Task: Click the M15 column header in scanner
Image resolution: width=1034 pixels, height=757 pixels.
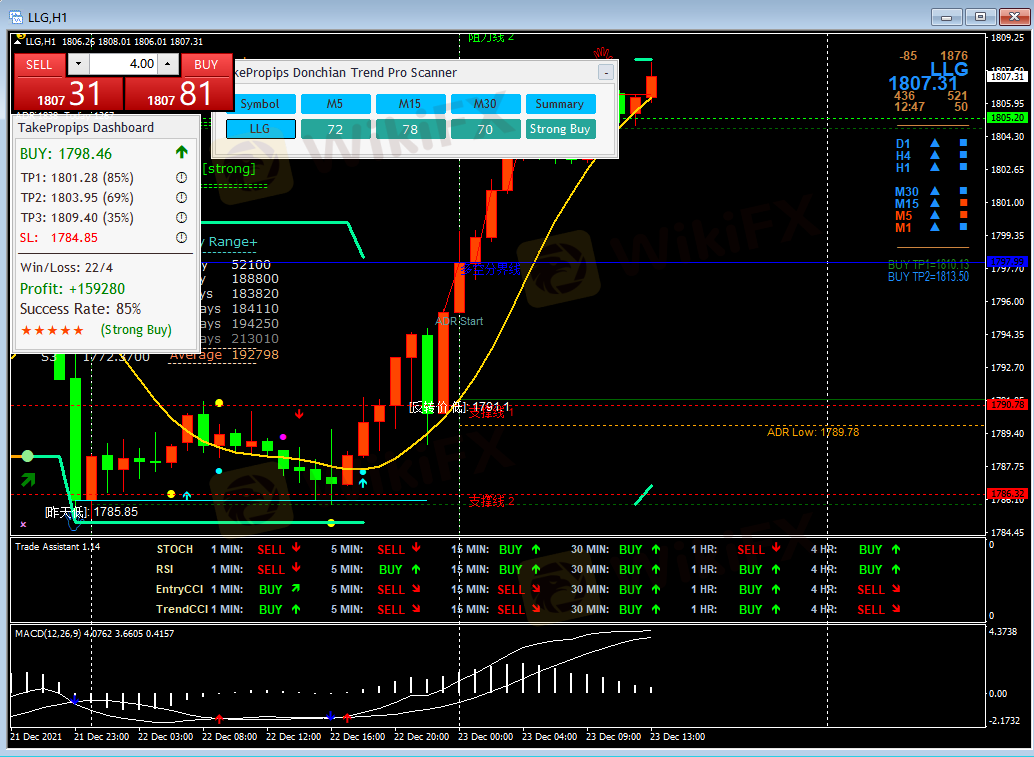Action: point(410,104)
